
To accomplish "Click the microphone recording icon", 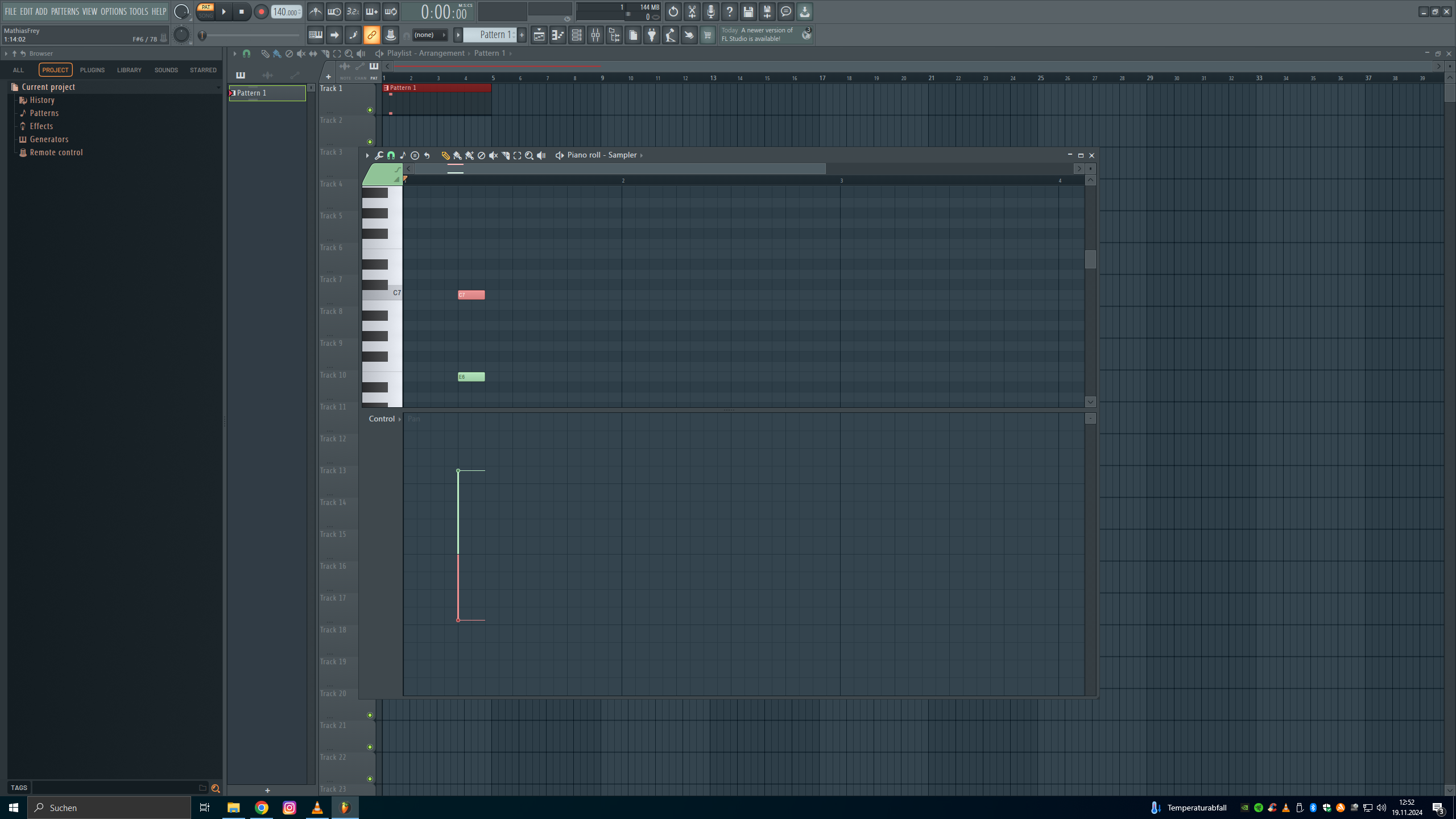I will 710,11.
